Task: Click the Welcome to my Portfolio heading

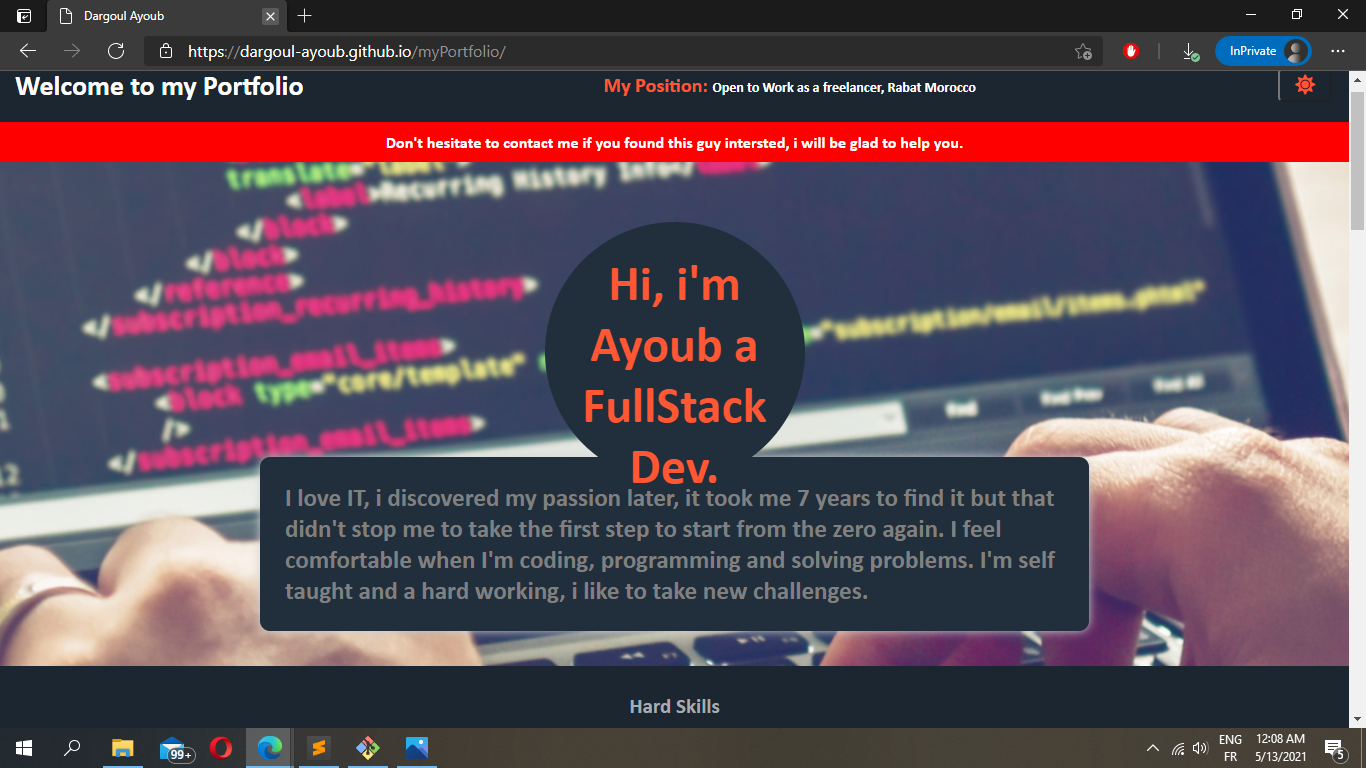Action: tap(159, 87)
